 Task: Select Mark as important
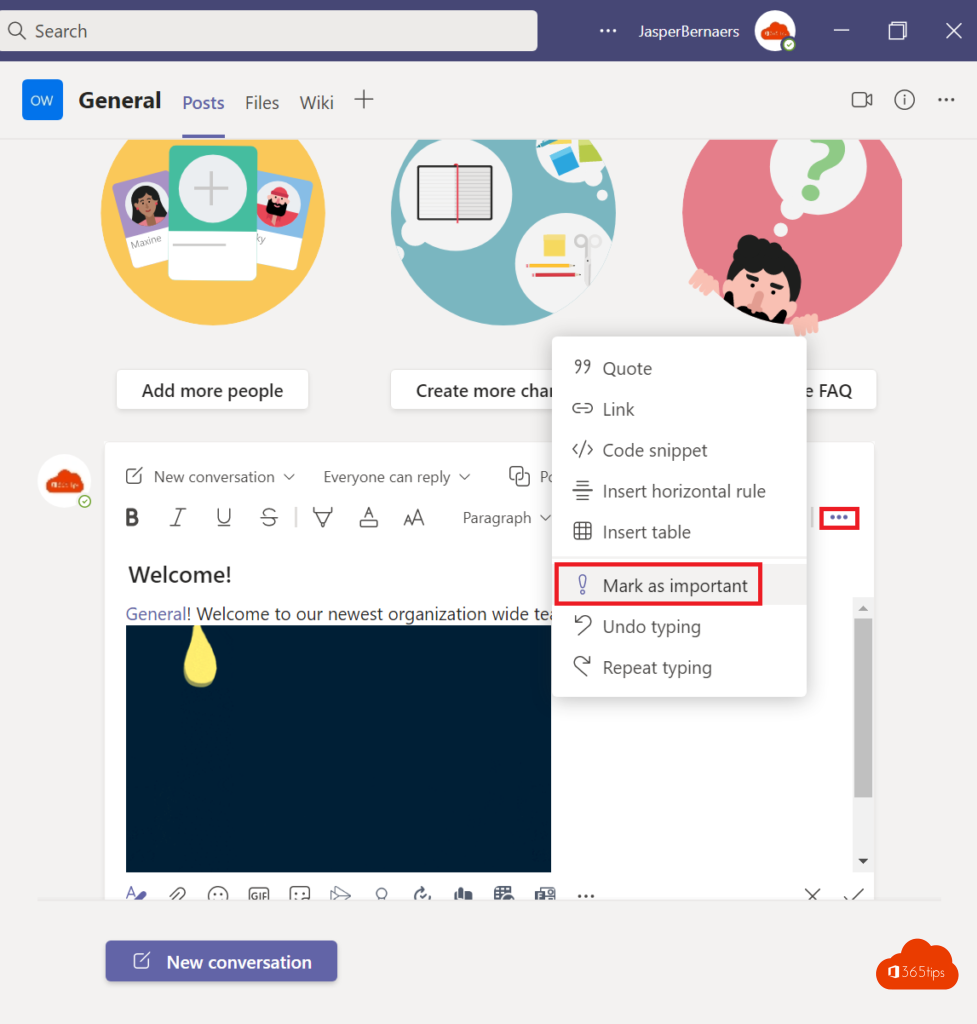click(679, 585)
